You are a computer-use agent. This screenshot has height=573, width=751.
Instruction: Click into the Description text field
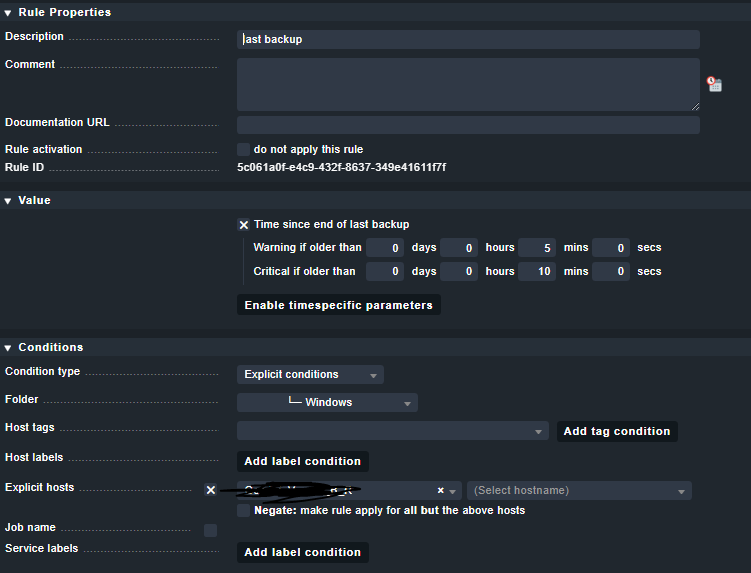pyautogui.click(x=468, y=39)
